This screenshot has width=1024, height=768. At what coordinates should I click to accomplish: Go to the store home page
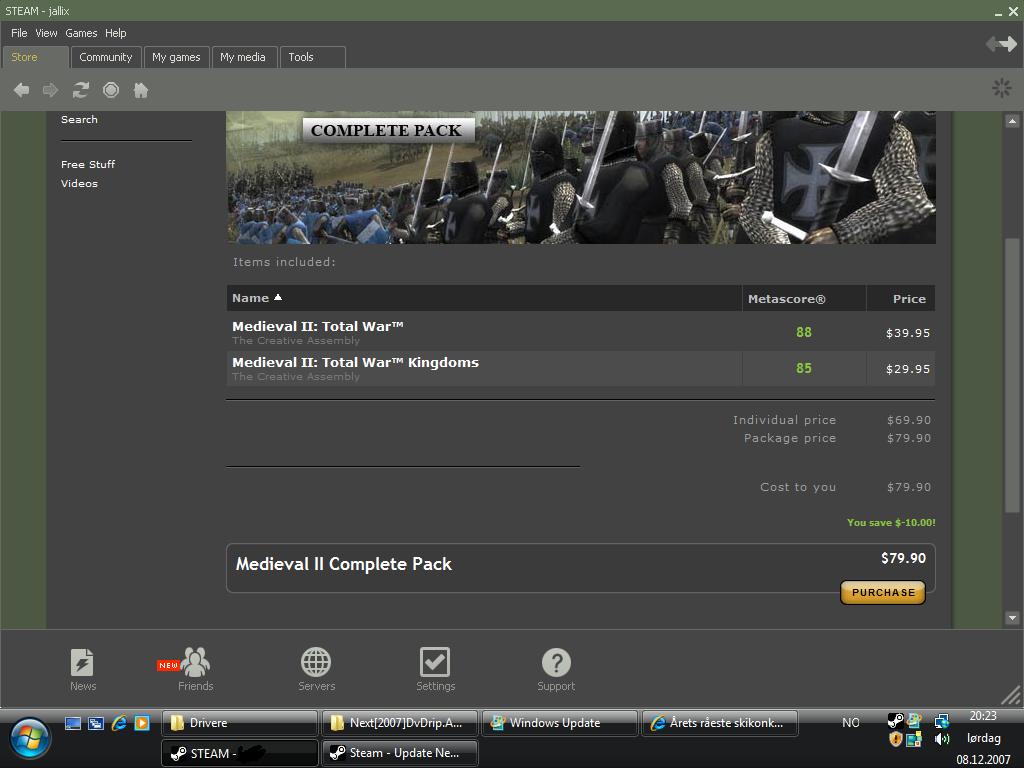pos(141,90)
